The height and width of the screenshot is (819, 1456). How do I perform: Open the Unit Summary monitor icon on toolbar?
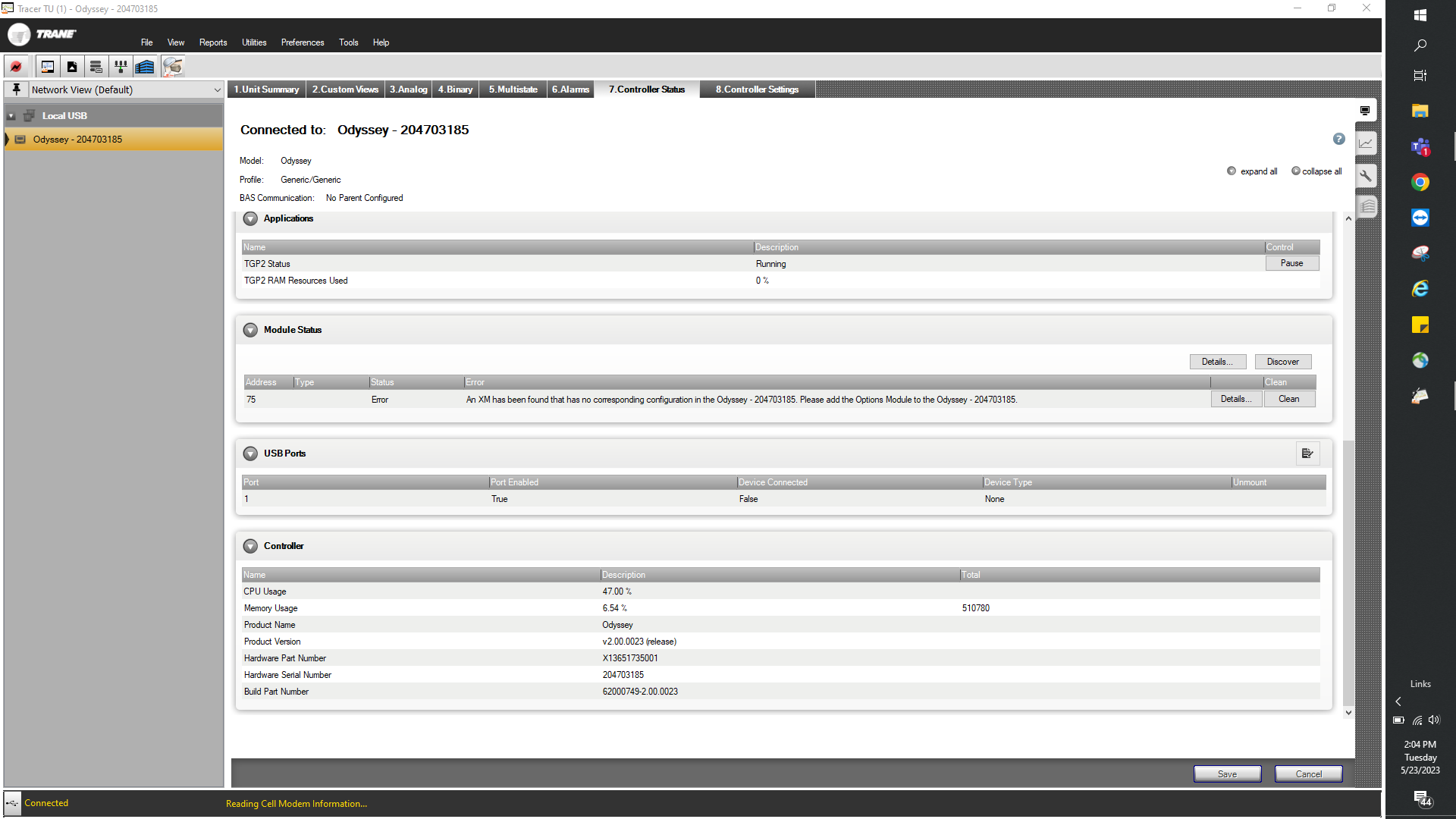tap(47, 66)
